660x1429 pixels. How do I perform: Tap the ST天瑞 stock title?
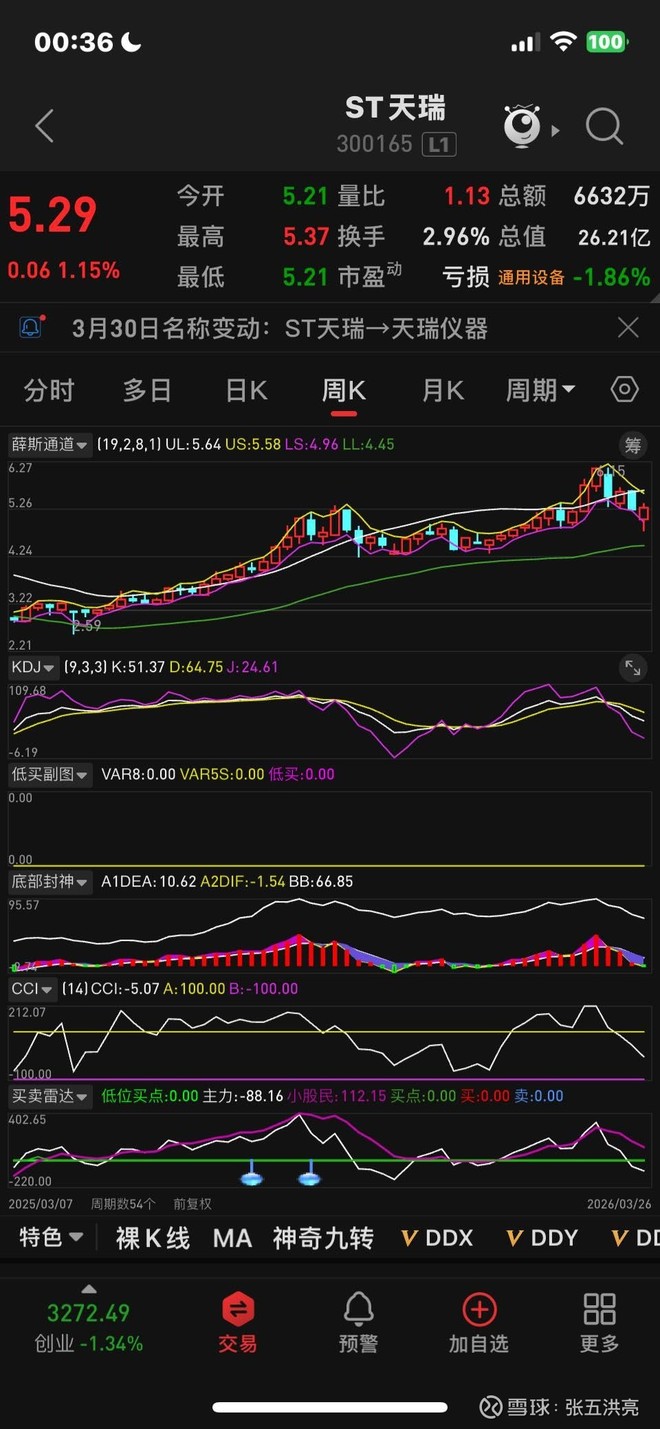click(x=395, y=107)
